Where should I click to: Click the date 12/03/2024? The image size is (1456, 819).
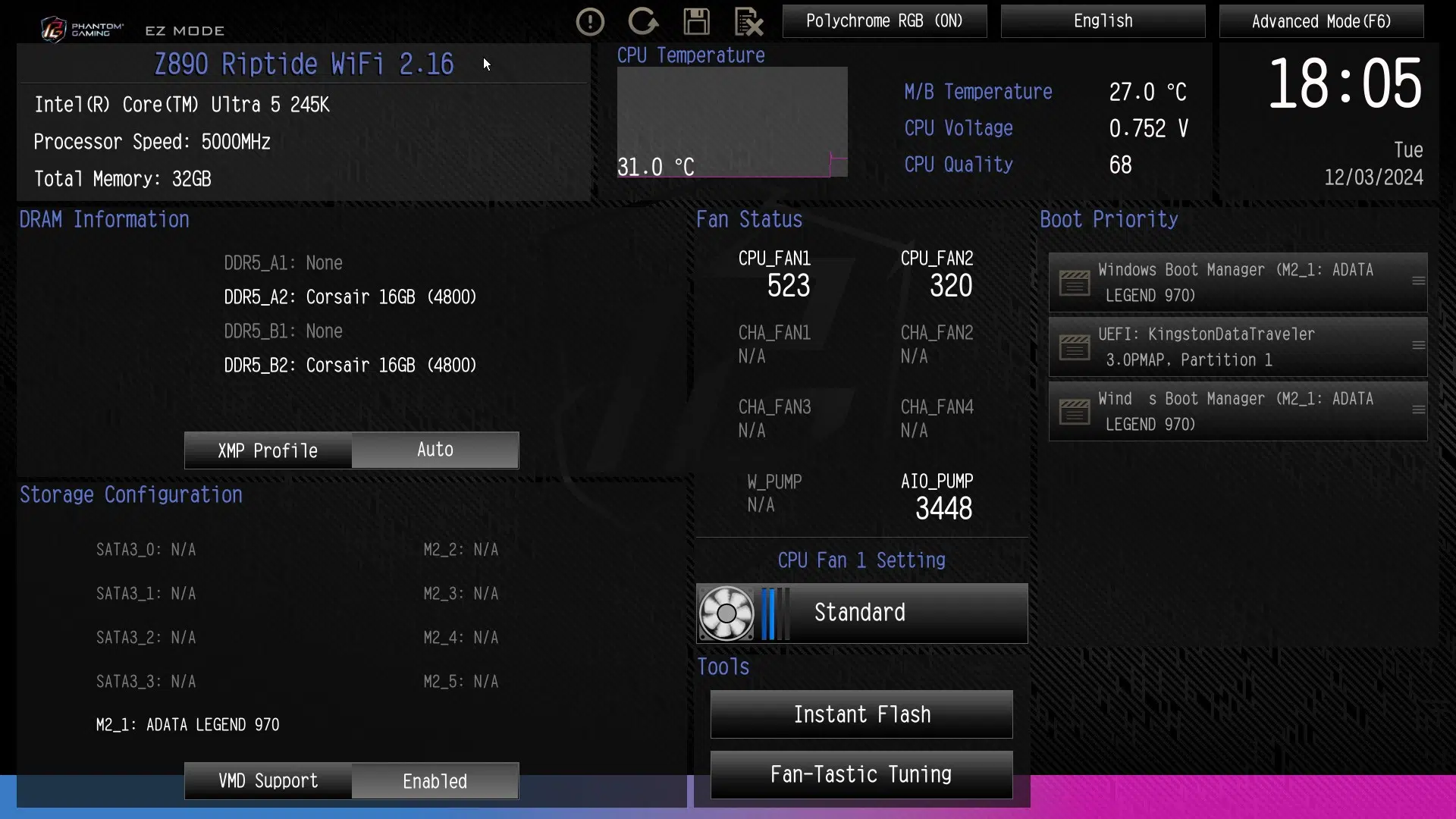(1373, 177)
